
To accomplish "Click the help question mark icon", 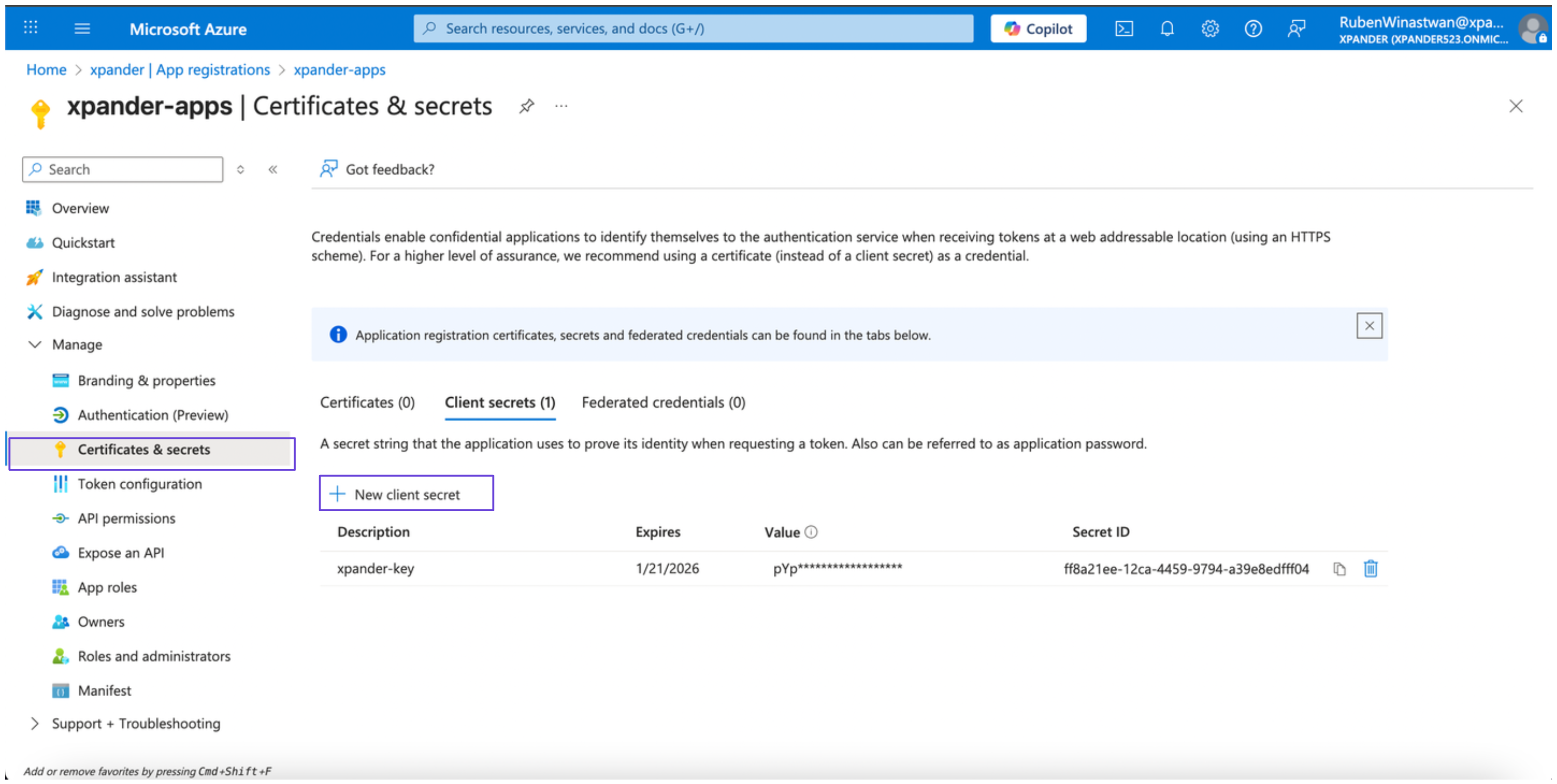I will click(1253, 28).
